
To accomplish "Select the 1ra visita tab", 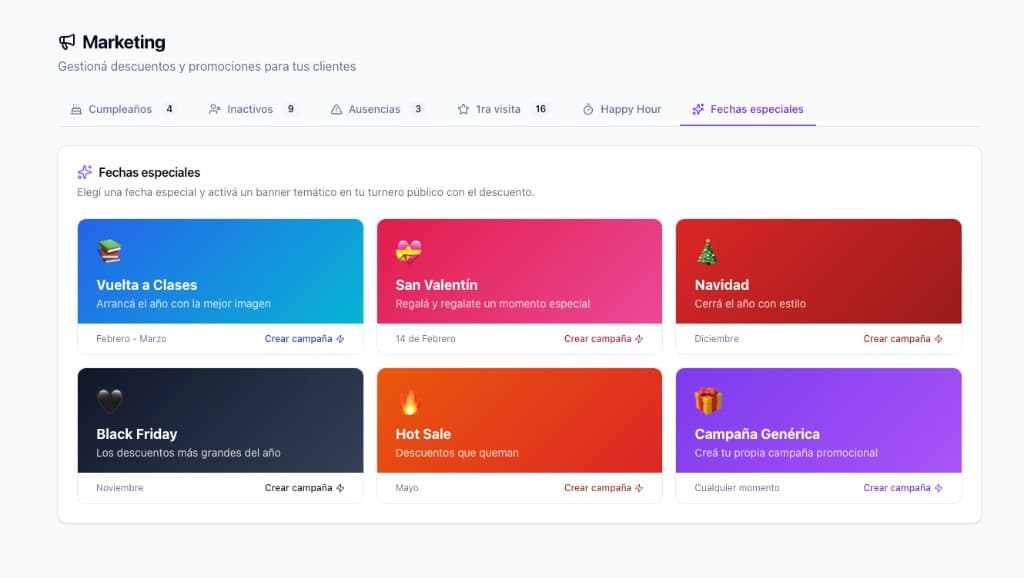I will (502, 109).
